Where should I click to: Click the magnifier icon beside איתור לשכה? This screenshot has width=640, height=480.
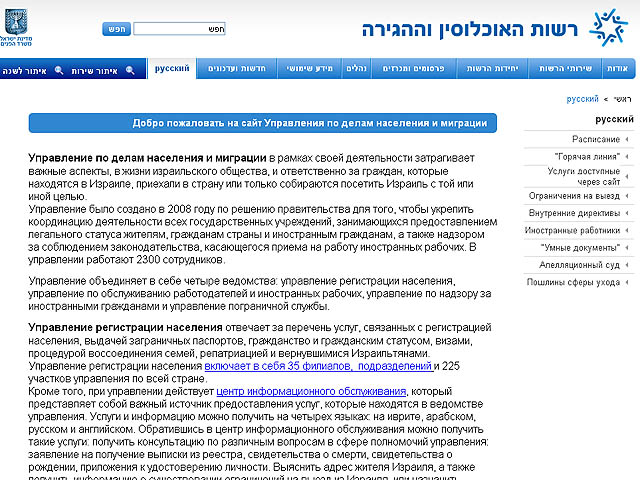pyautogui.click(x=59, y=71)
